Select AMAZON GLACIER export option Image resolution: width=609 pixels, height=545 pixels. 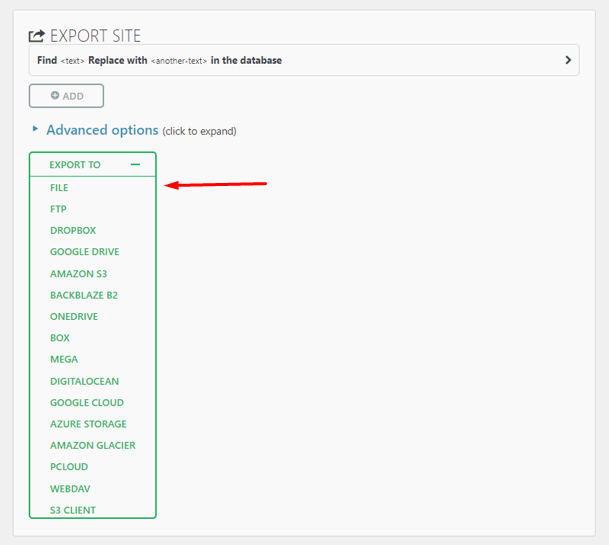(93, 446)
